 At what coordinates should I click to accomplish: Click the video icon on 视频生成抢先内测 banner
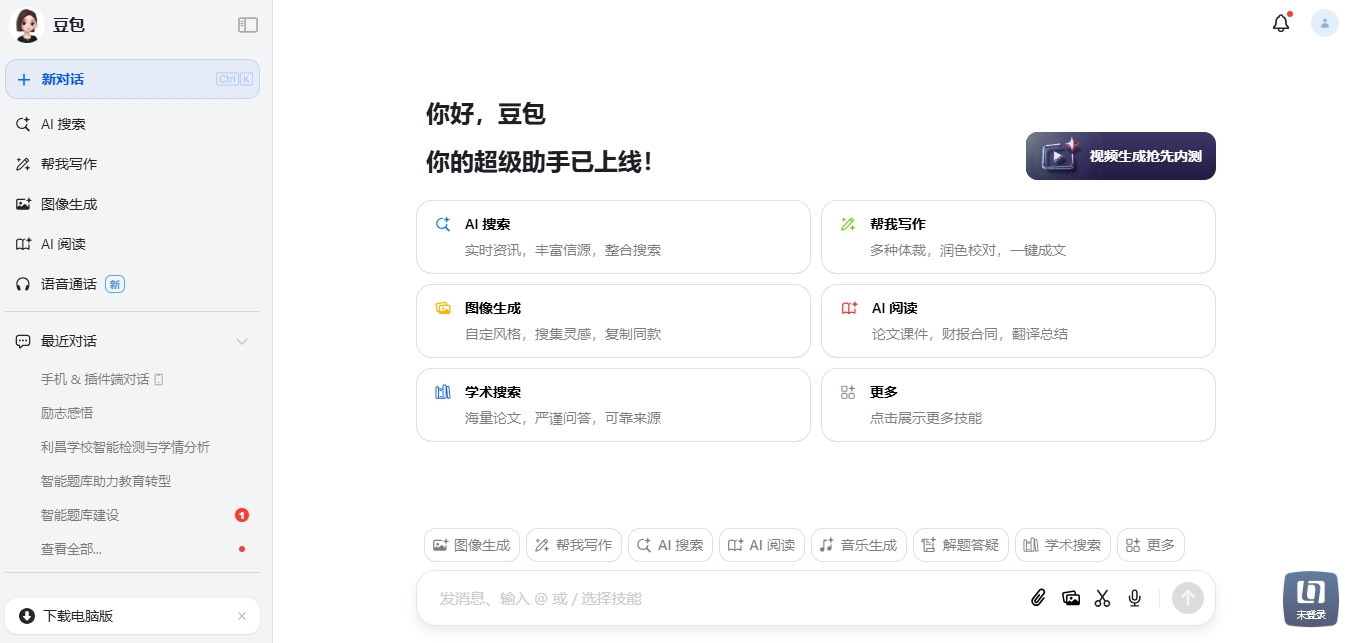click(x=1059, y=156)
